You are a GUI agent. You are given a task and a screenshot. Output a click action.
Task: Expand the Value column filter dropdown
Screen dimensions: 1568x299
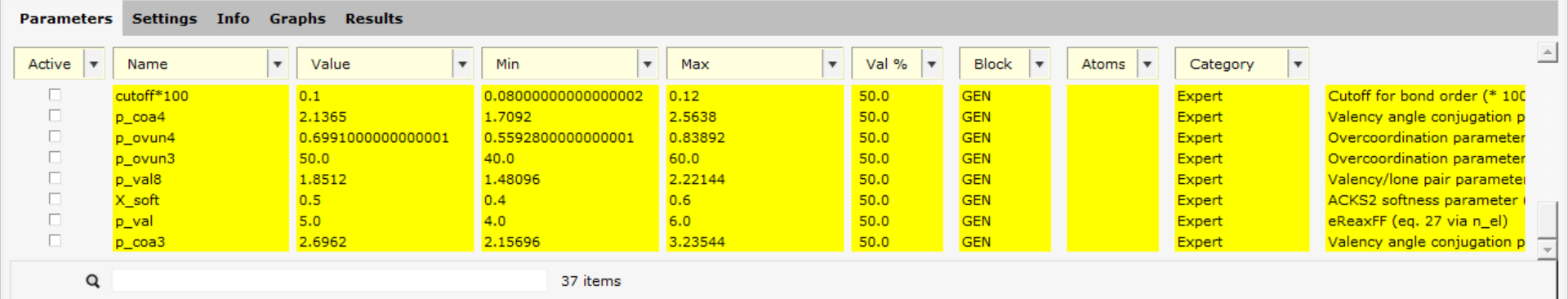[x=462, y=64]
